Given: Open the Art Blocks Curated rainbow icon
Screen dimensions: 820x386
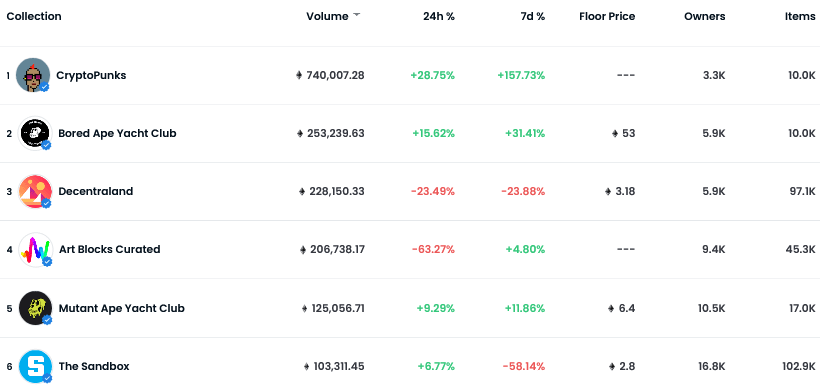Looking at the screenshot, I should (35, 249).
